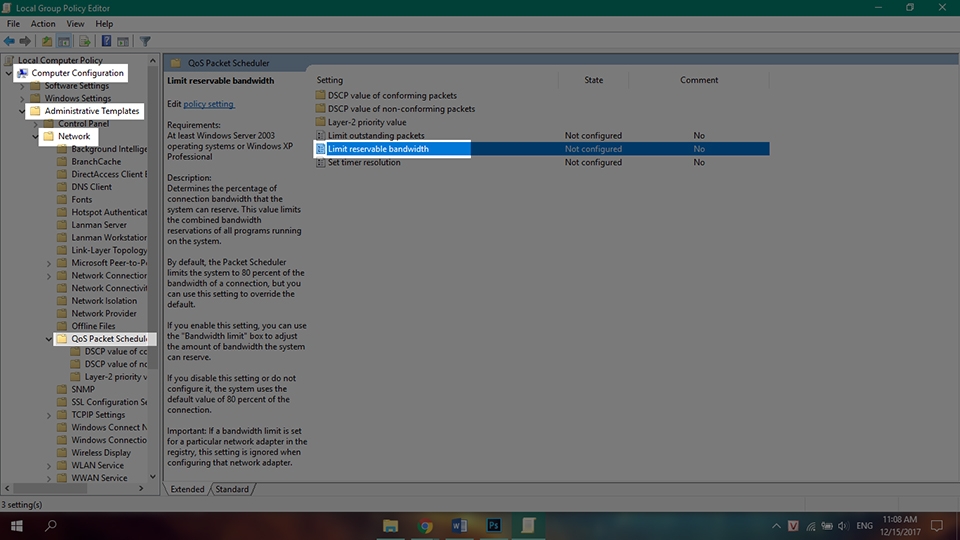Open the File menu
The width and height of the screenshot is (960, 540).
pyautogui.click(x=13, y=23)
